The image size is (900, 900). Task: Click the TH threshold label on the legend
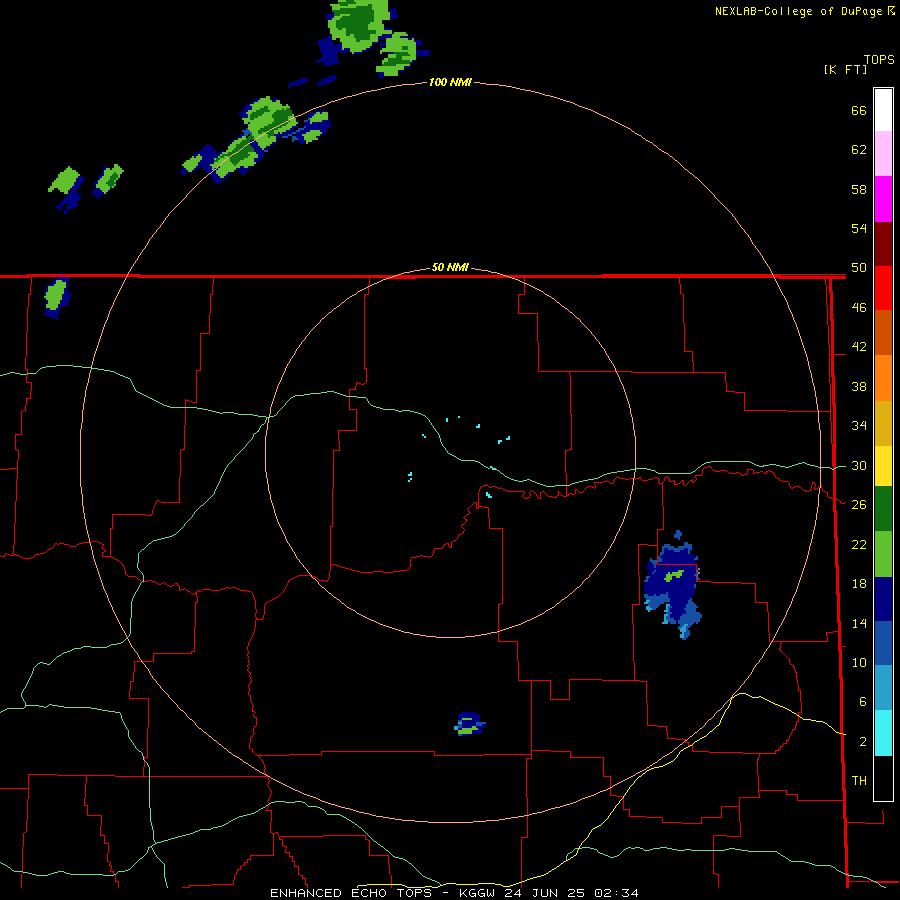859,781
